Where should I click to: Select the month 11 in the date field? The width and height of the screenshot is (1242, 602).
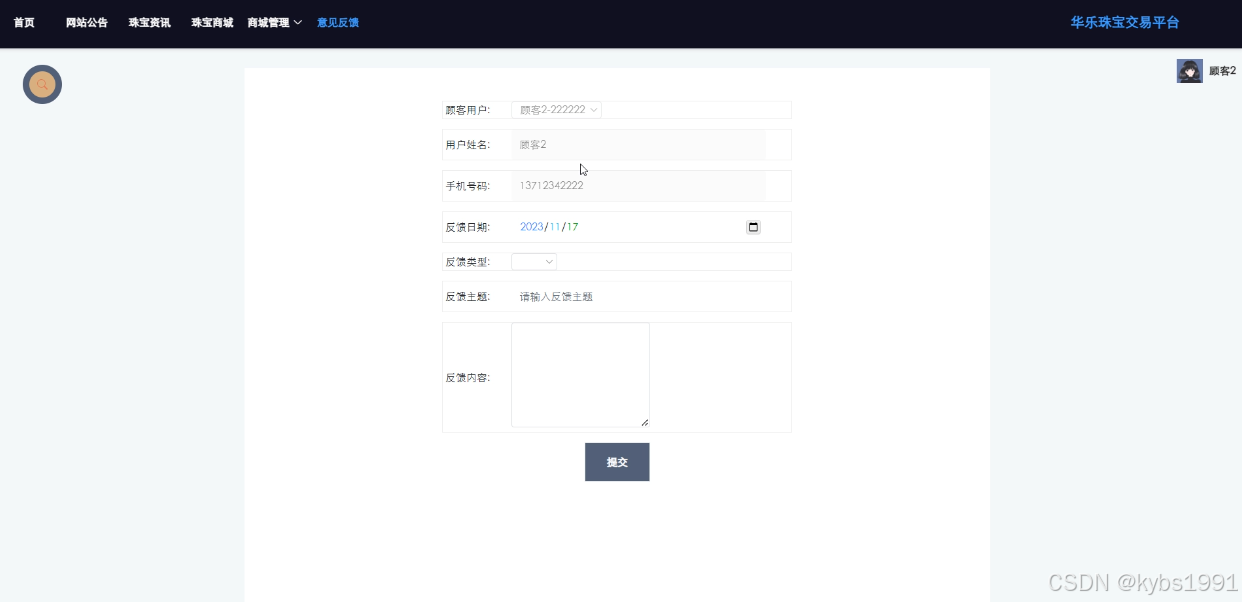pyautogui.click(x=555, y=227)
